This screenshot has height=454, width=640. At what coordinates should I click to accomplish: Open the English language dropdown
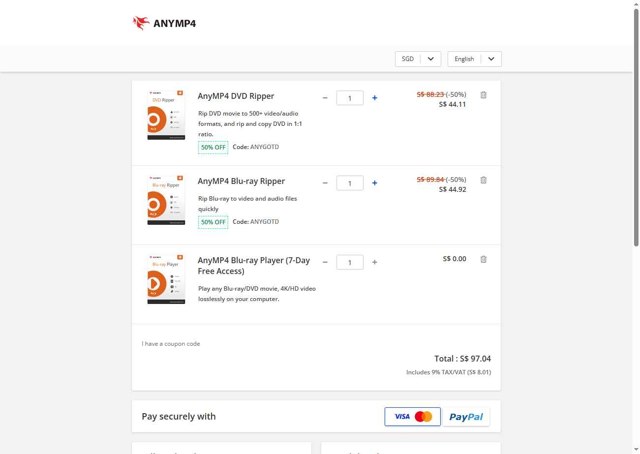pyautogui.click(x=474, y=59)
